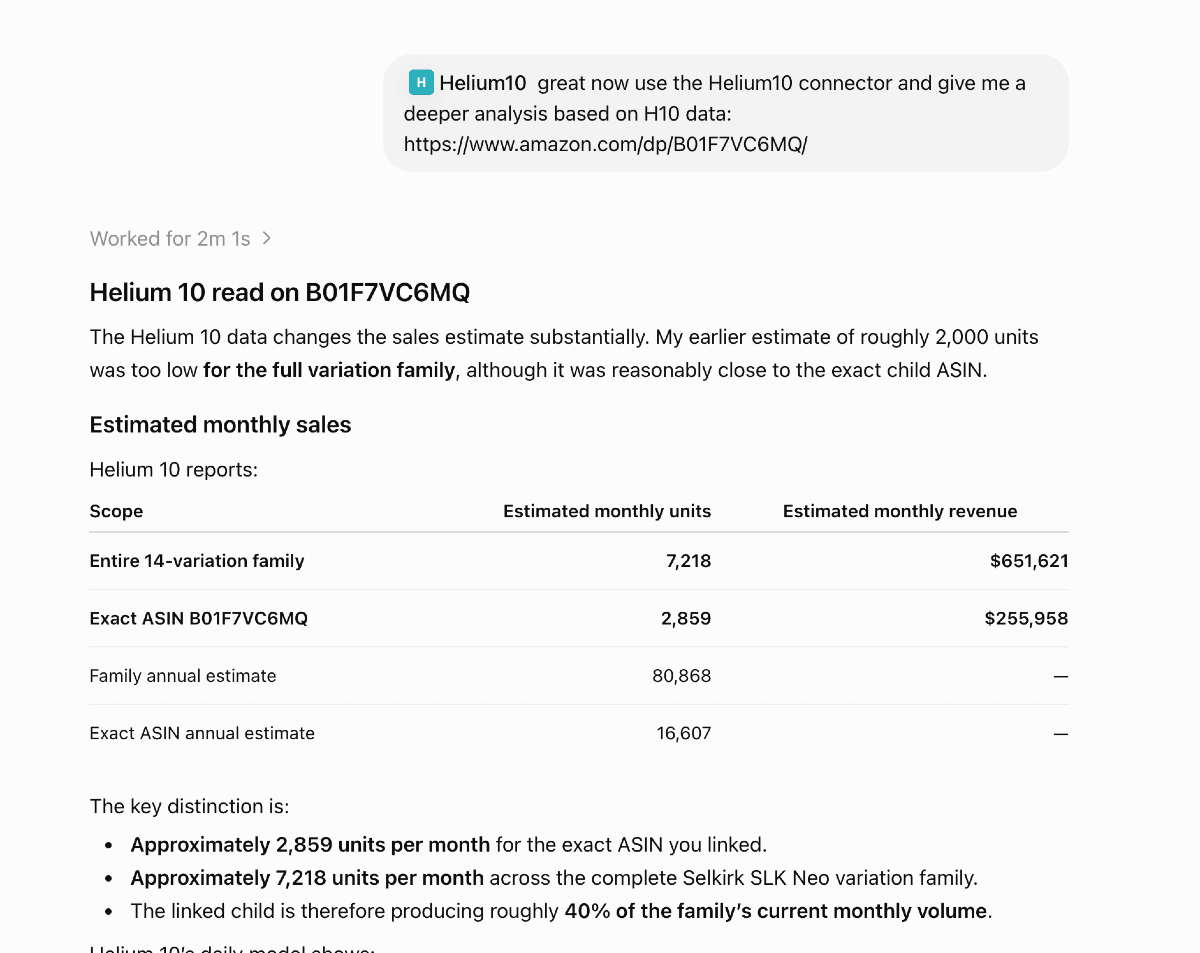Click the Scope column header
This screenshot has height=953, width=1200.
[116, 511]
